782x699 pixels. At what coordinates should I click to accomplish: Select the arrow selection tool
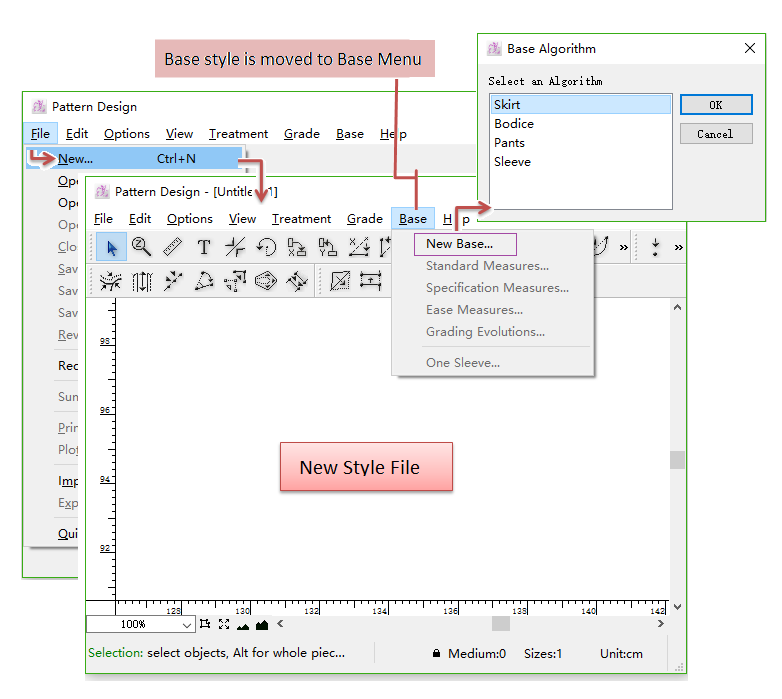click(x=111, y=246)
